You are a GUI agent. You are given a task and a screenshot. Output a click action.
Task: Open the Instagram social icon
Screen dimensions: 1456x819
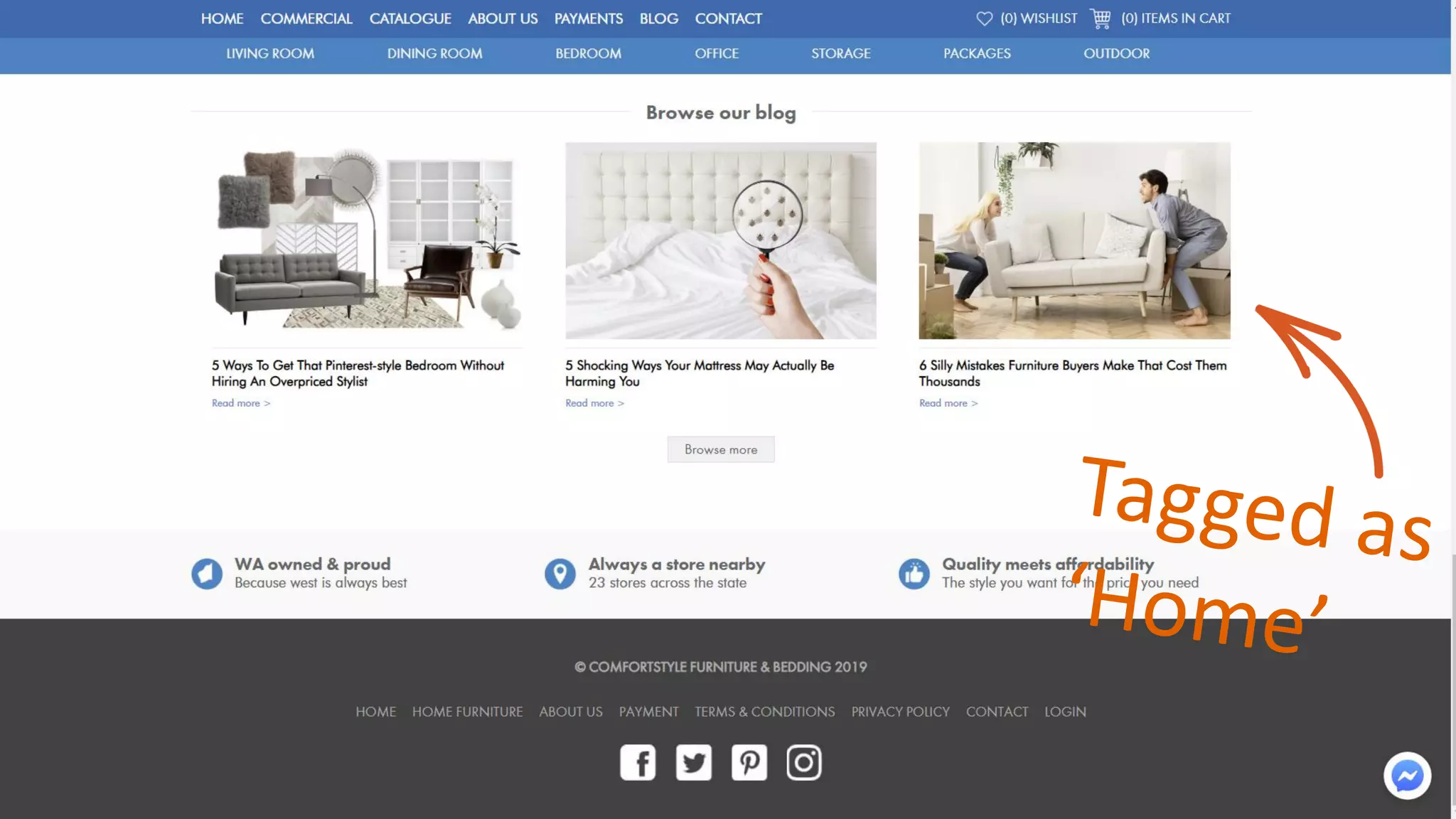(804, 762)
